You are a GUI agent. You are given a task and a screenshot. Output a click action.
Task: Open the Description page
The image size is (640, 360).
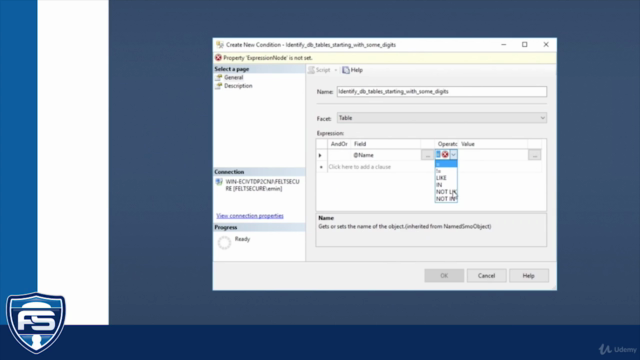(238, 86)
